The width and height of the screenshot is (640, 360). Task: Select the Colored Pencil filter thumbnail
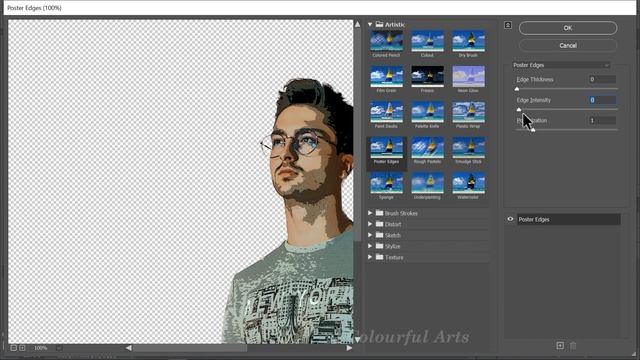coord(386,41)
